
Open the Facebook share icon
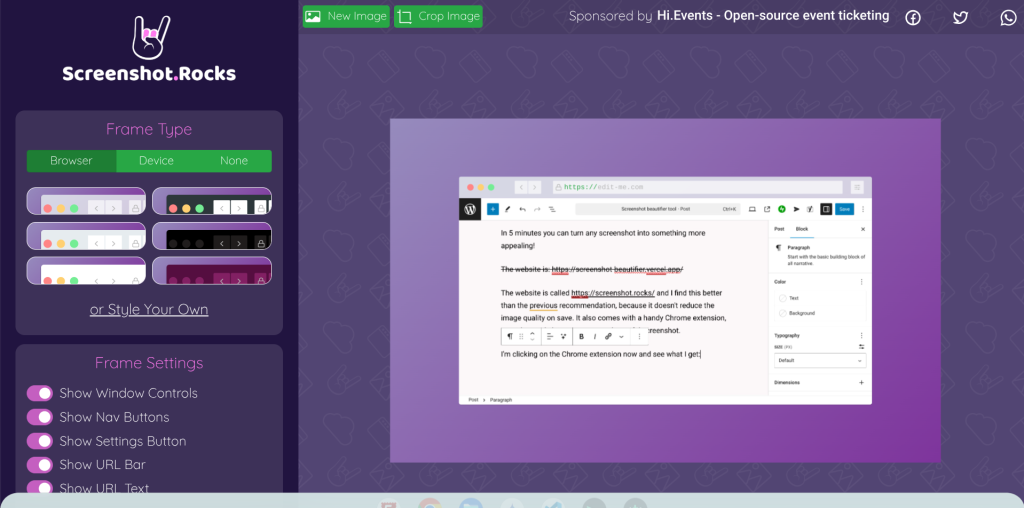pyautogui.click(x=912, y=18)
